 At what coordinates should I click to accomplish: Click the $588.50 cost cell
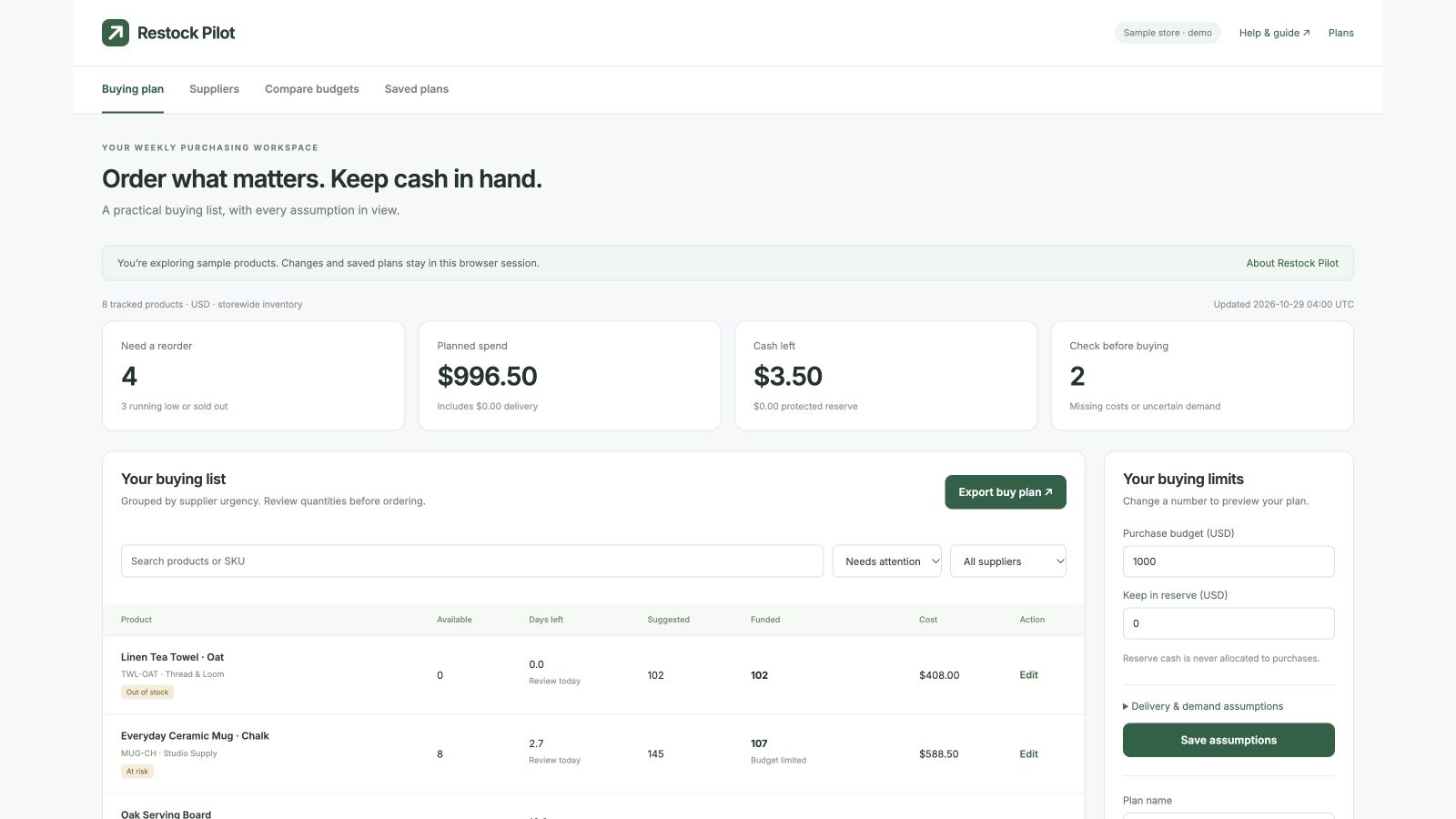939,754
